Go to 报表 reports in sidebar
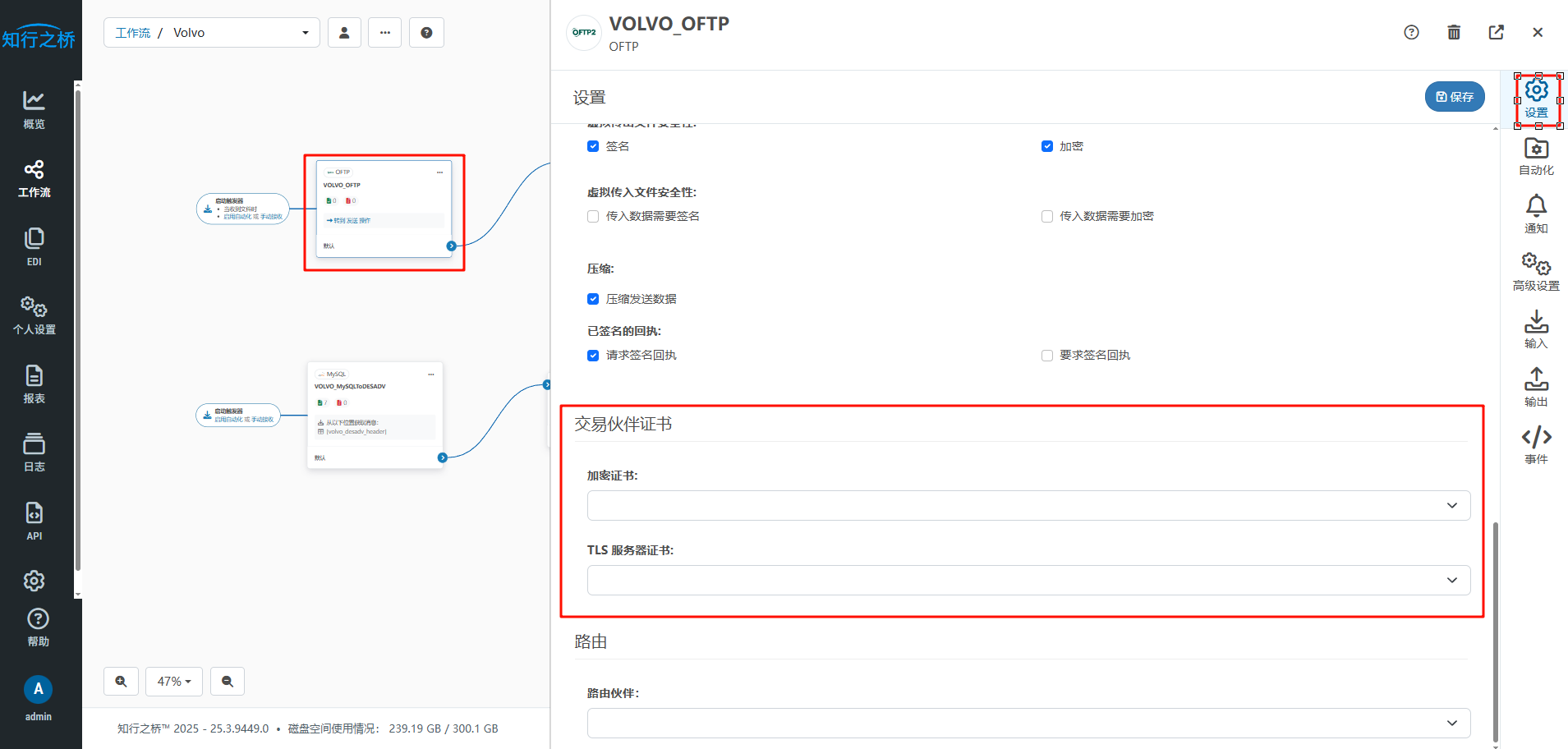 [x=34, y=384]
